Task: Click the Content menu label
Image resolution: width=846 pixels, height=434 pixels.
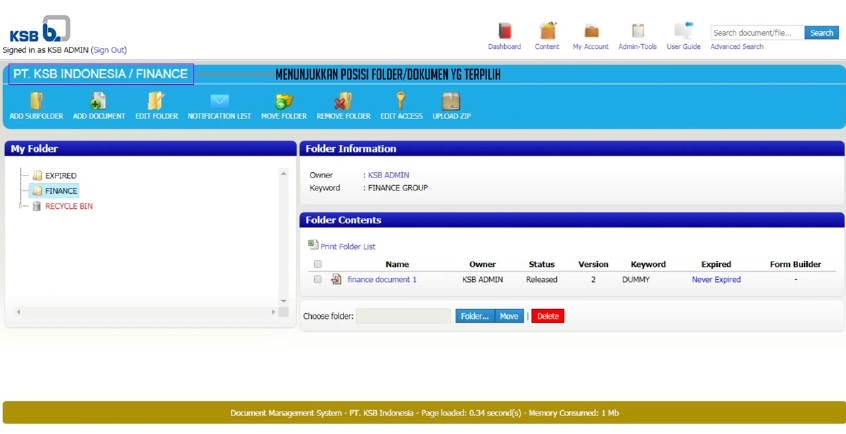Action: coord(547,46)
